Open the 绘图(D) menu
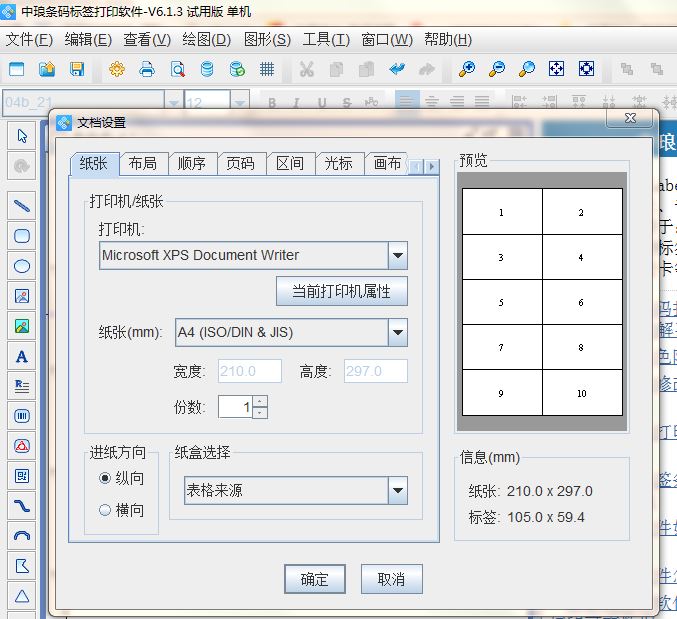 tap(207, 39)
